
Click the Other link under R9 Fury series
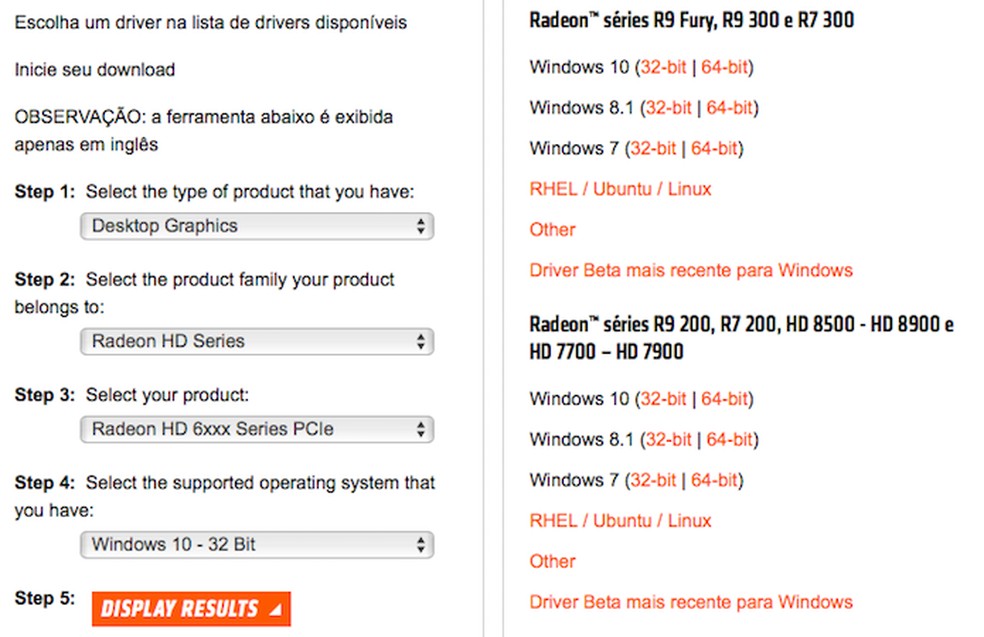click(552, 229)
